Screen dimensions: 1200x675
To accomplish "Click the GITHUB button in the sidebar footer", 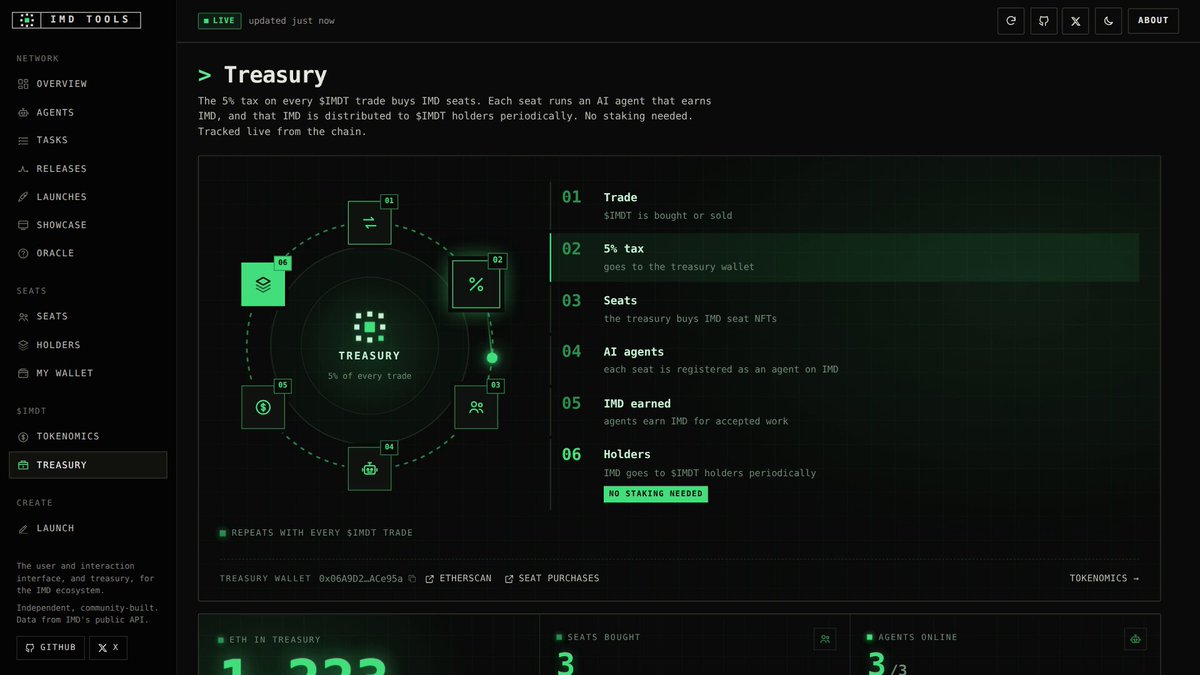I will tap(50, 648).
